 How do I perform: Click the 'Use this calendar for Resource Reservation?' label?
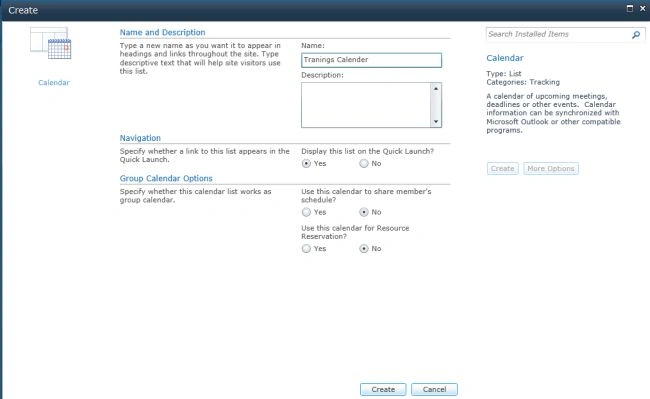coord(355,232)
